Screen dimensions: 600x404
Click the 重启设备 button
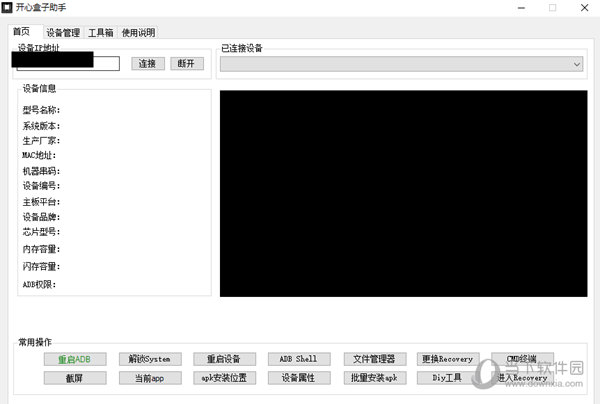[224, 359]
